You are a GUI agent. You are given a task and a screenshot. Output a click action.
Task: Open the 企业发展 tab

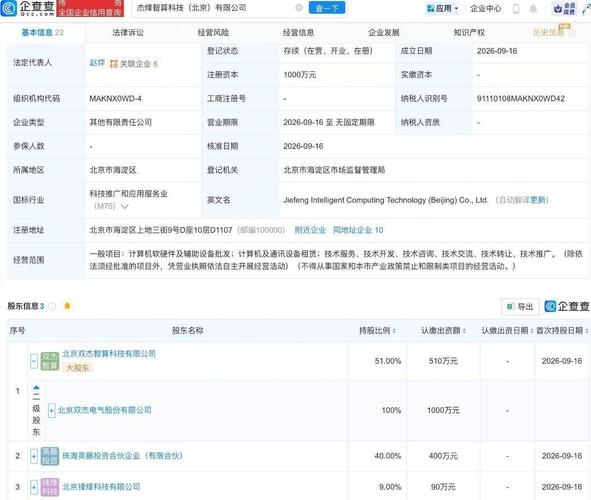point(384,32)
